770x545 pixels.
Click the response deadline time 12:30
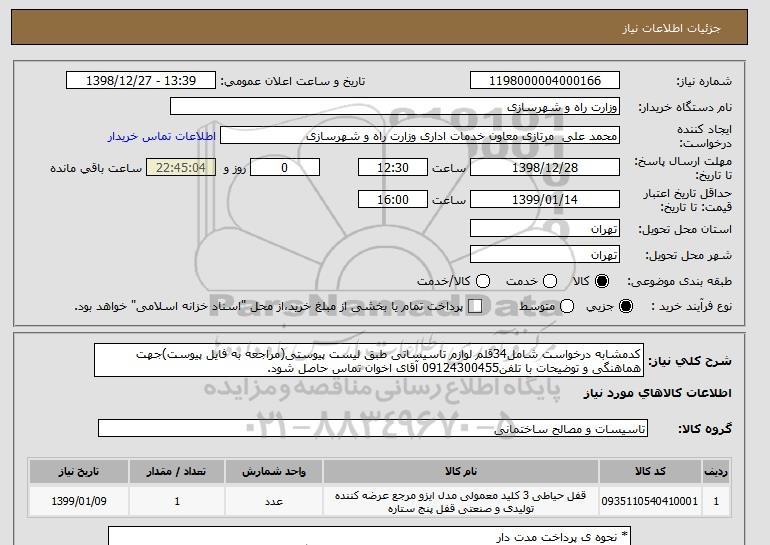(x=393, y=167)
